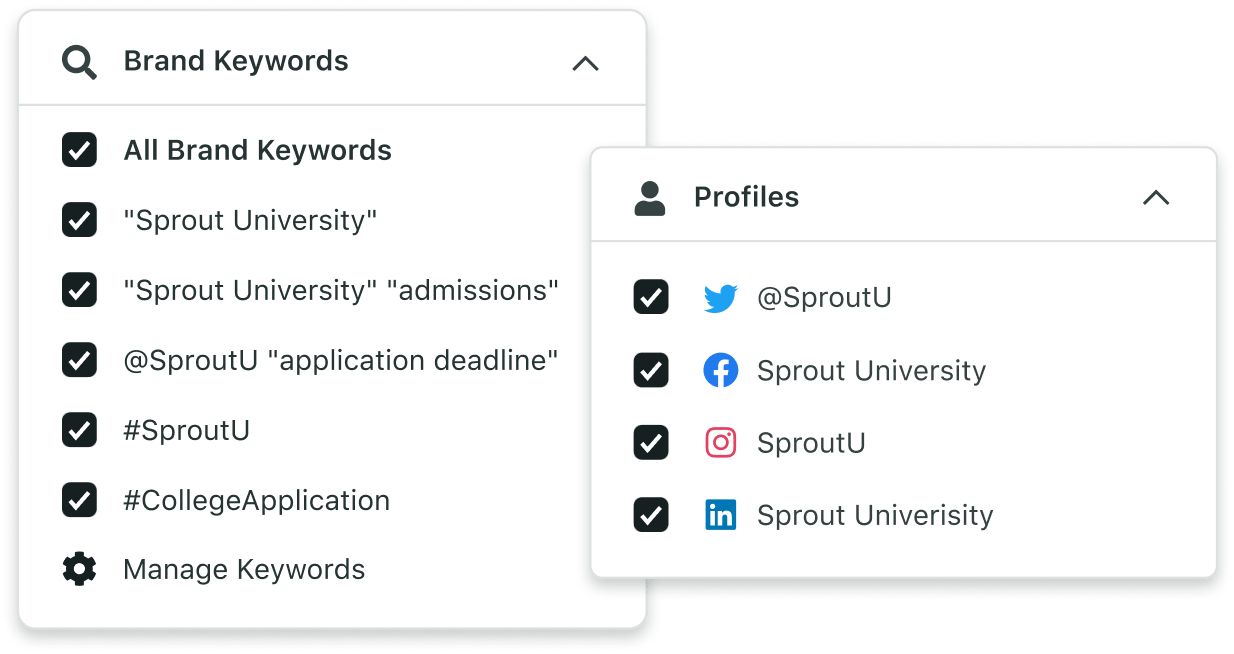Click the Profiles header label
1234x654 pixels.
pyautogui.click(x=746, y=197)
